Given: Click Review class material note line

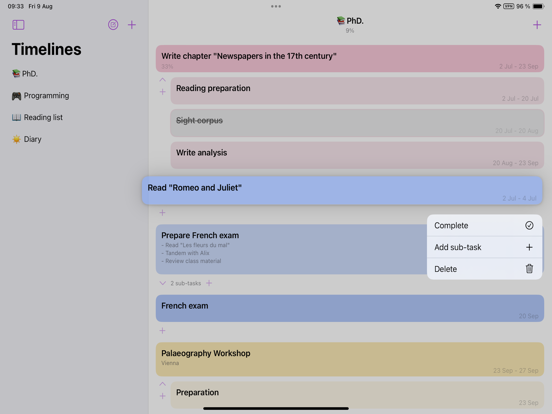Looking at the screenshot, I should (x=191, y=261).
